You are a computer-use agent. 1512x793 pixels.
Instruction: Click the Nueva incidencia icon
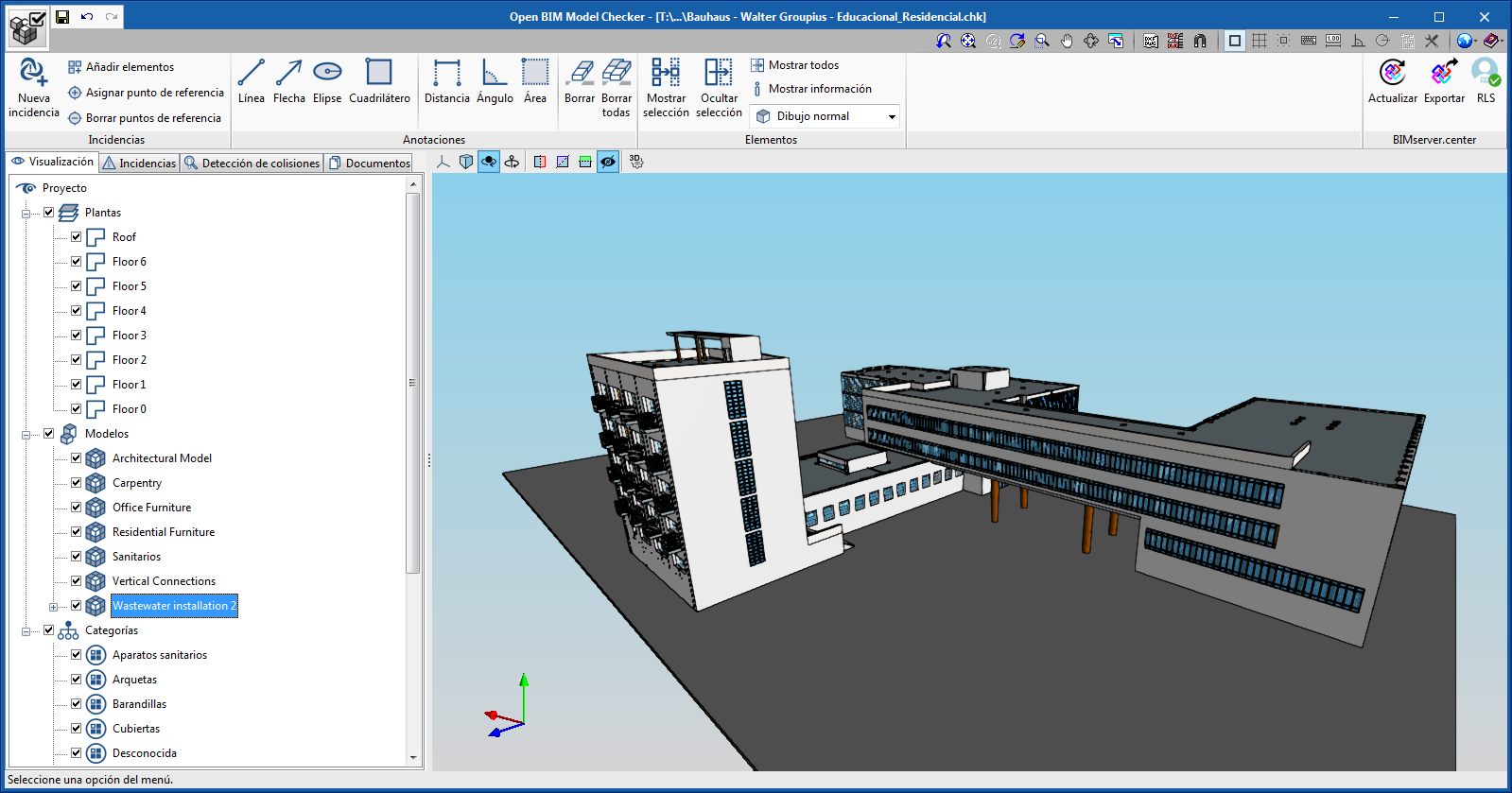click(x=33, y=73)
